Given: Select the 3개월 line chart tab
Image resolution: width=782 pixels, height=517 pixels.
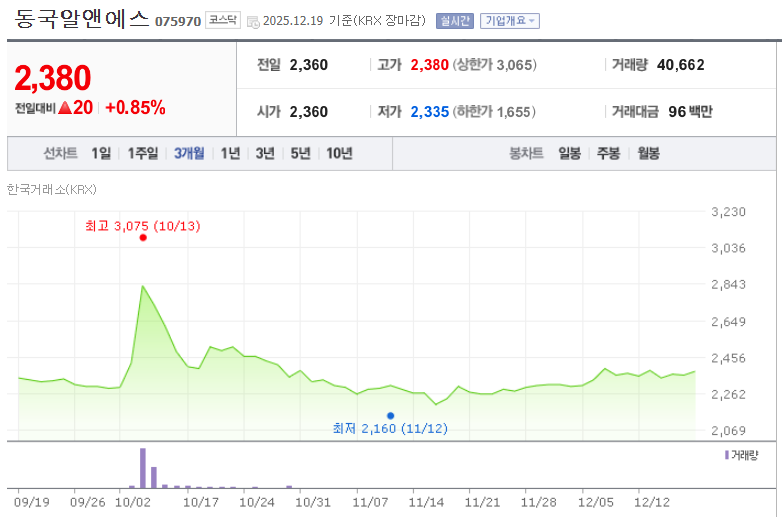Looking at the screenshot, I should [189, 154].
